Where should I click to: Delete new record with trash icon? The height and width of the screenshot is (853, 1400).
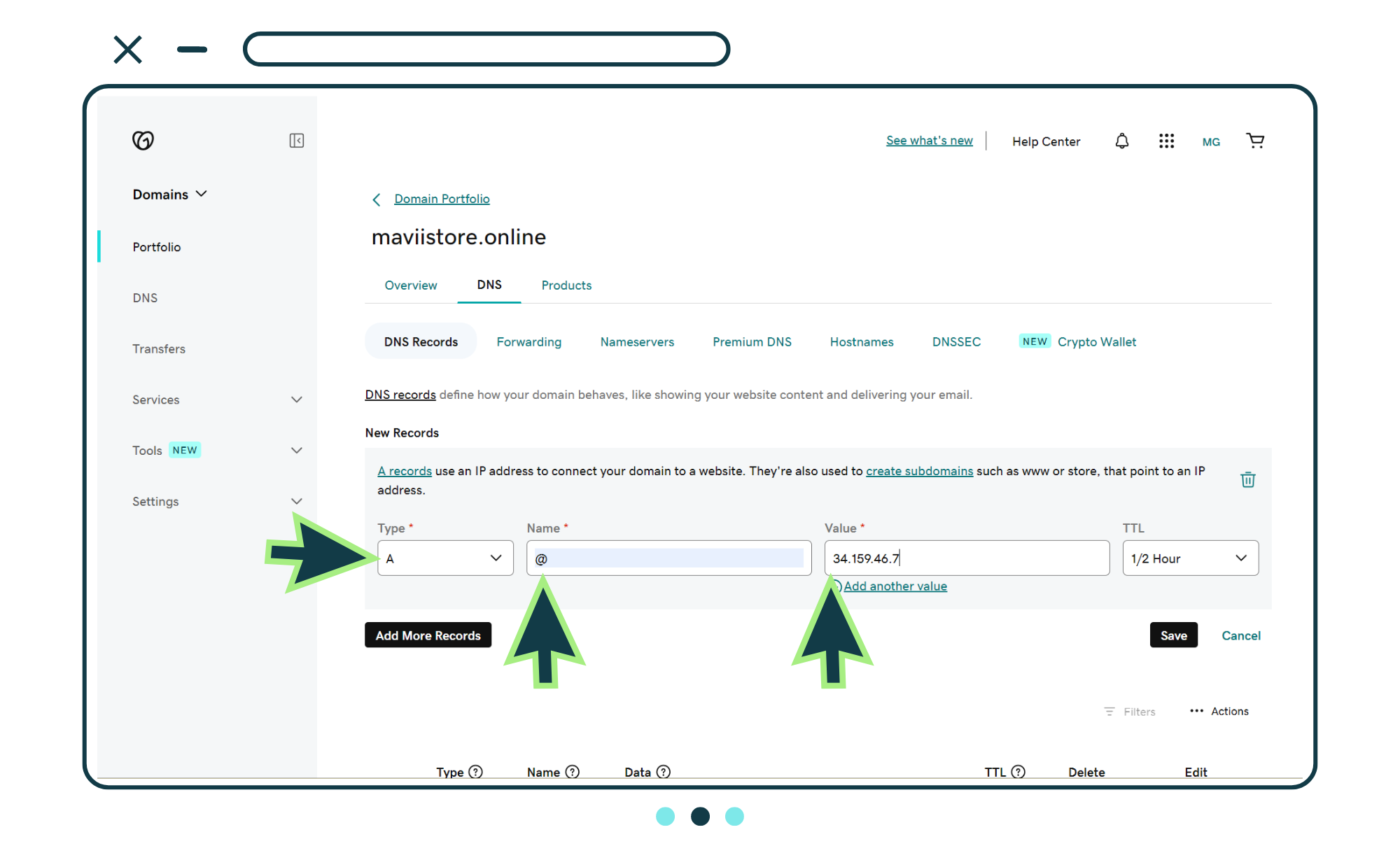click(x=1247, y=480)
